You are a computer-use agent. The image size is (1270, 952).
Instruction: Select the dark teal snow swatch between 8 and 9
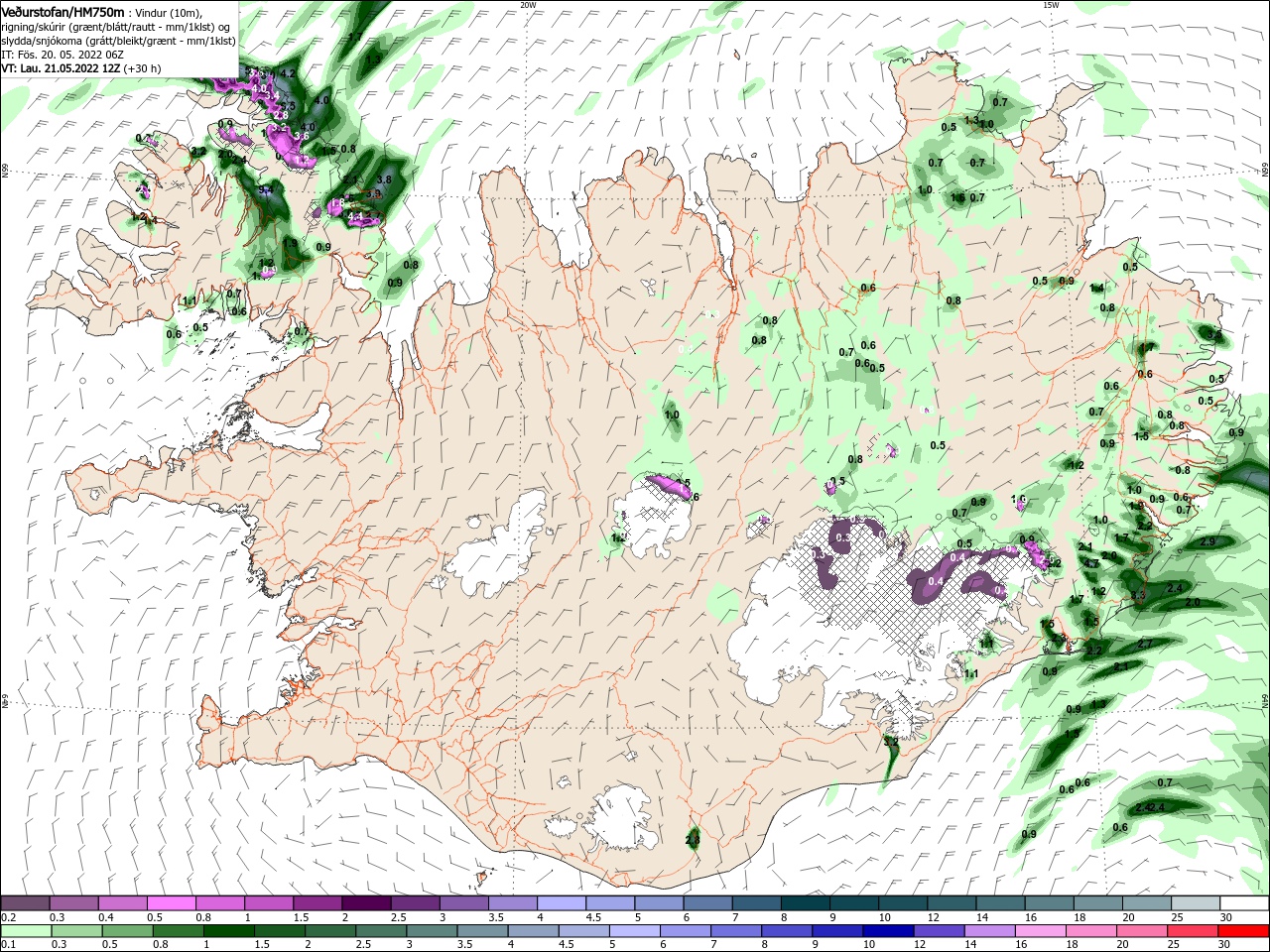pyautogui.click(x=804, y=903)
